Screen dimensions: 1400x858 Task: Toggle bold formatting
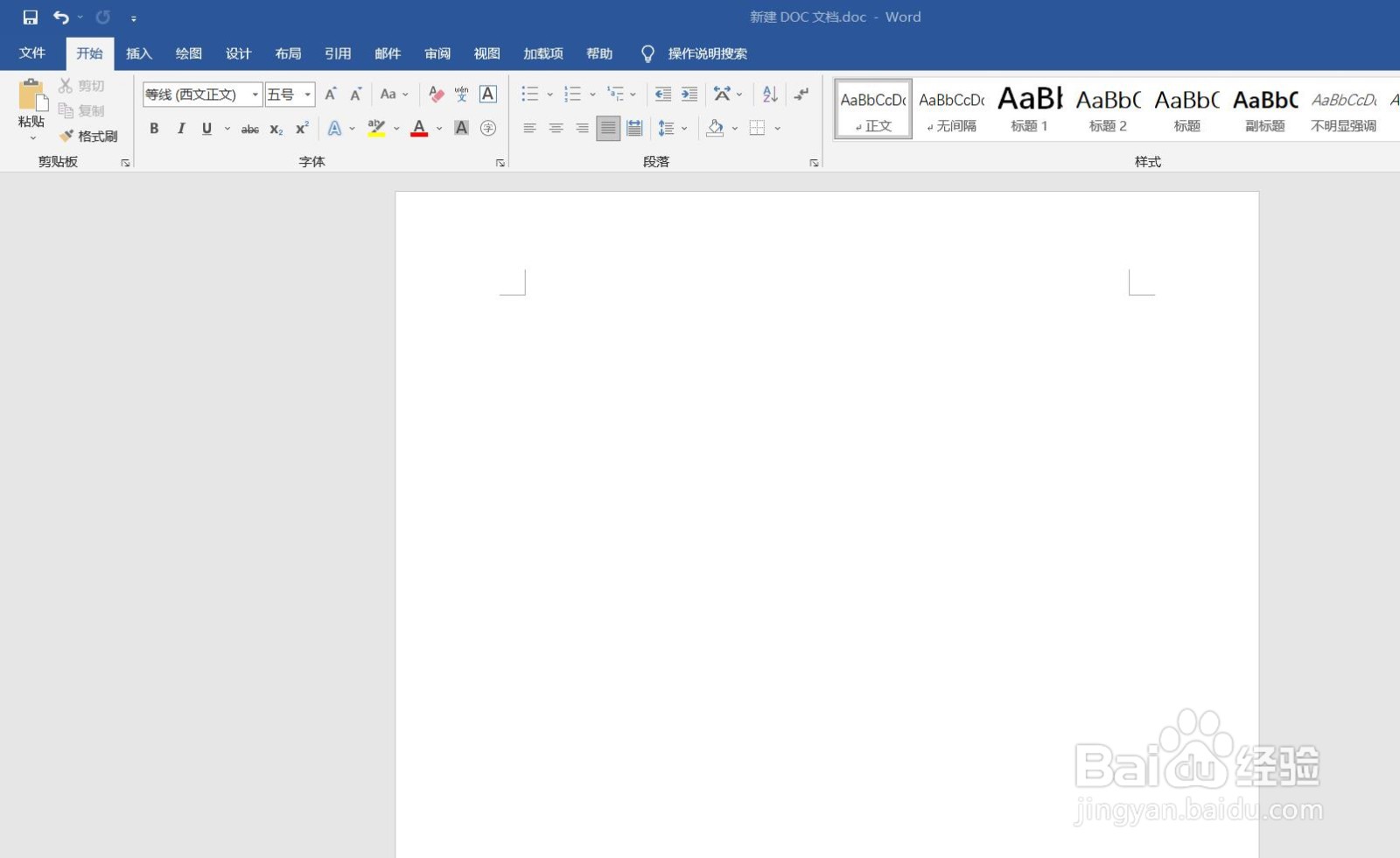pos(154,129)
